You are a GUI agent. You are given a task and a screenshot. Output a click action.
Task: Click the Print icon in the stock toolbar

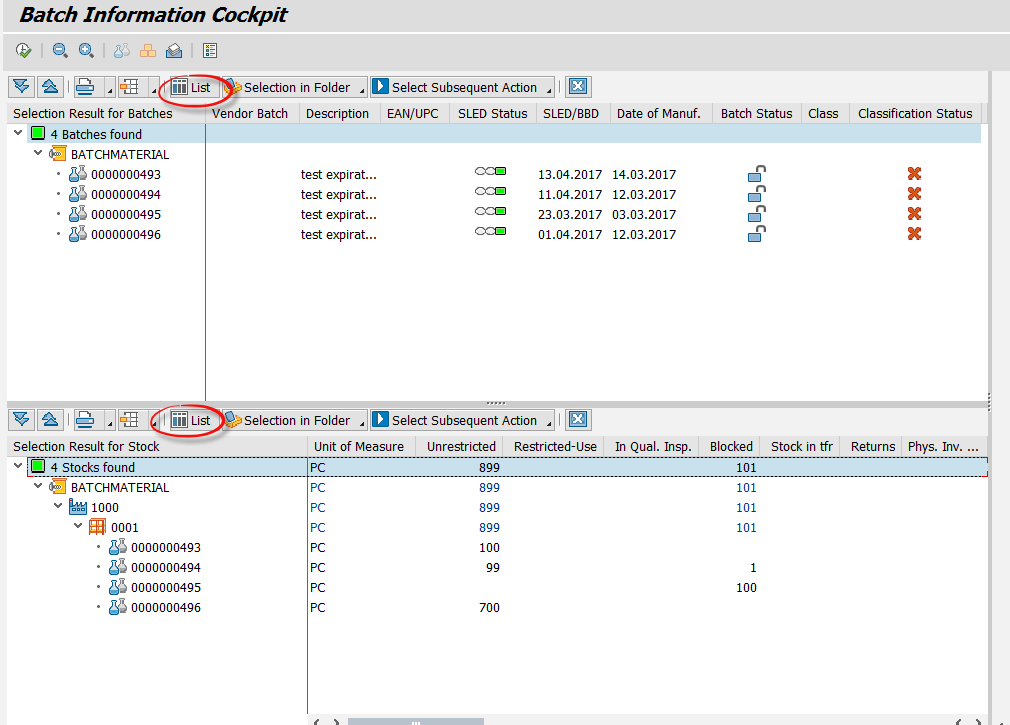pyautogui.click(x=85, y=419)
